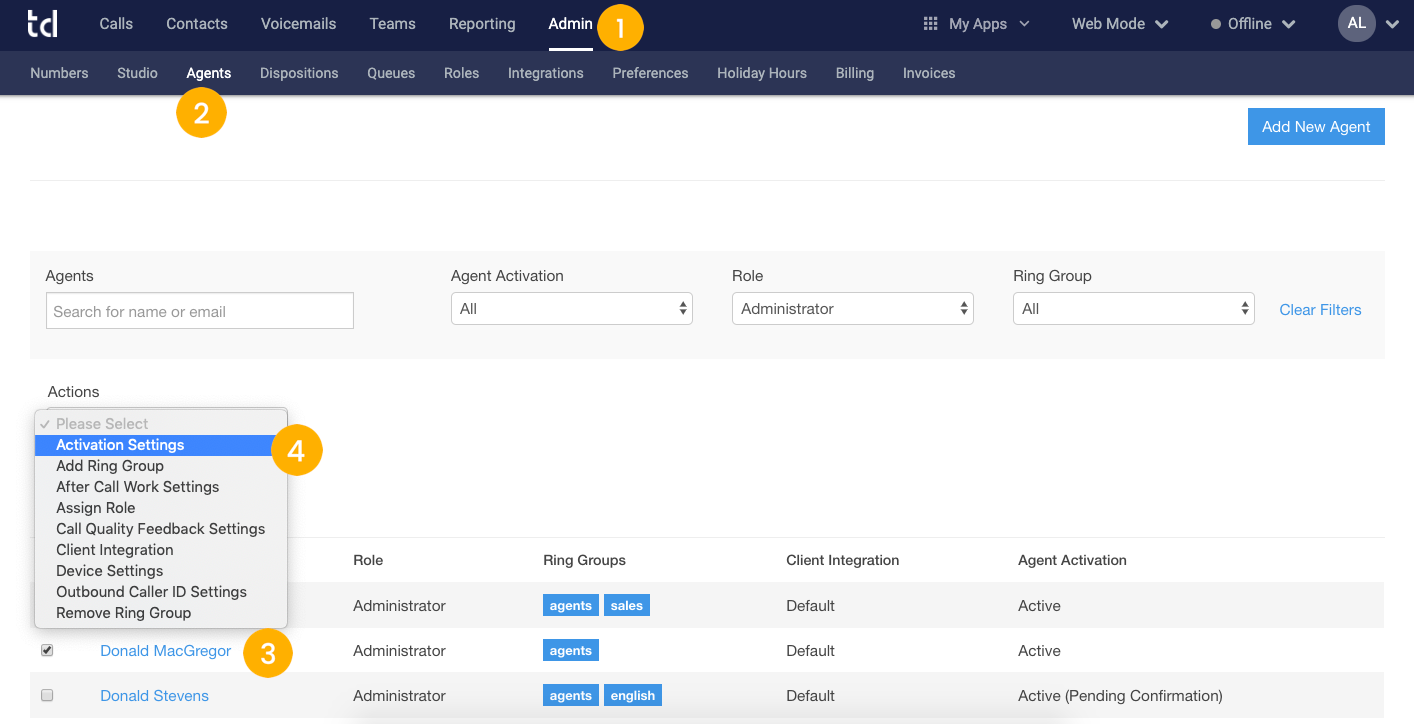Click agents tag in Donald MacGregor row
This screenshot has height=724, width=1414.
coord(571,650)
